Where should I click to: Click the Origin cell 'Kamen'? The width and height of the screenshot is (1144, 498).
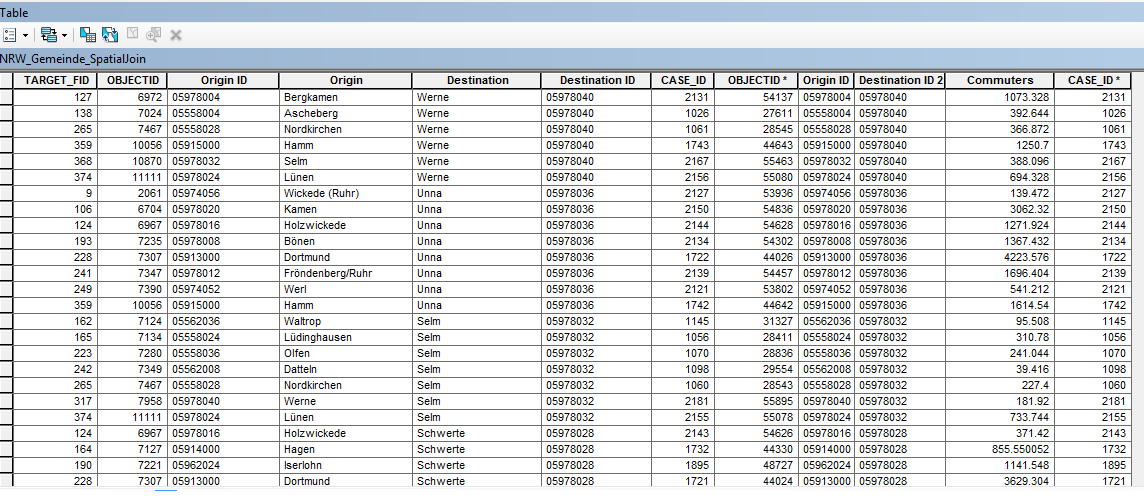tap(346, 209)
